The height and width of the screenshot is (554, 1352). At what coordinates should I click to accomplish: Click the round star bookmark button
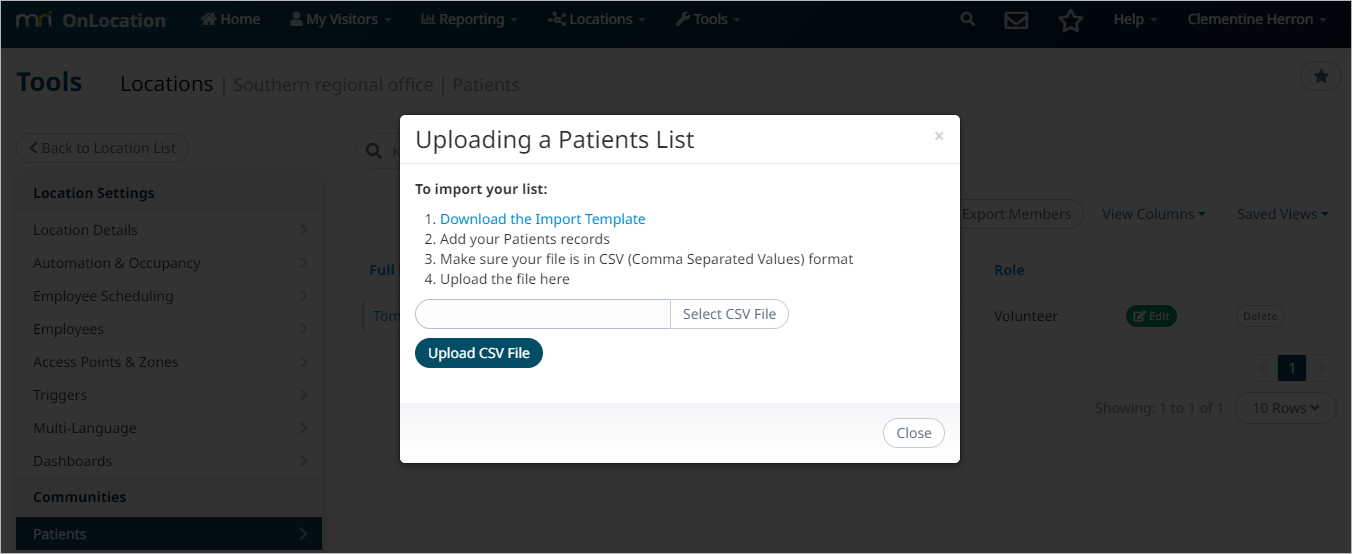[x=1320, y=76]
